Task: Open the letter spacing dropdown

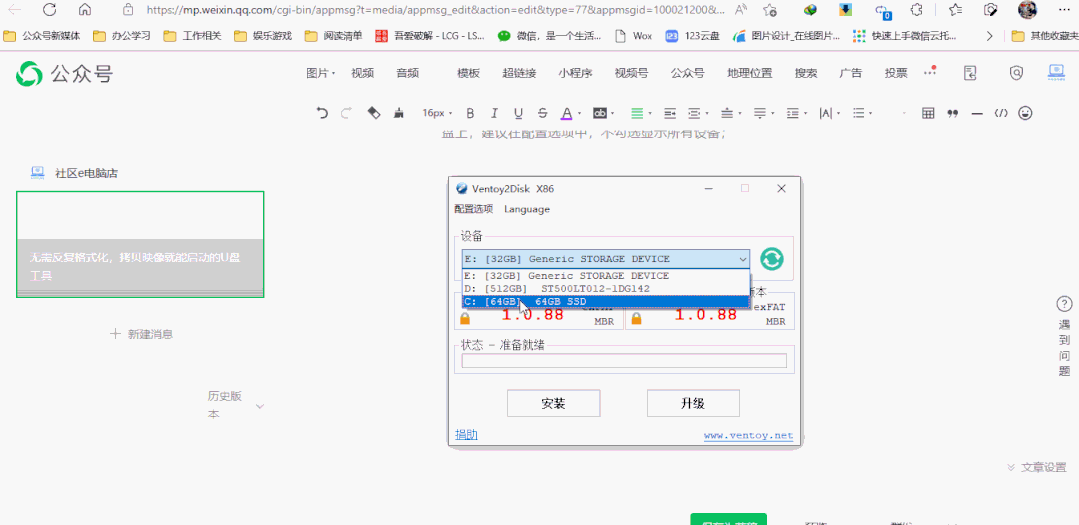Action: (x=830, y=114)
